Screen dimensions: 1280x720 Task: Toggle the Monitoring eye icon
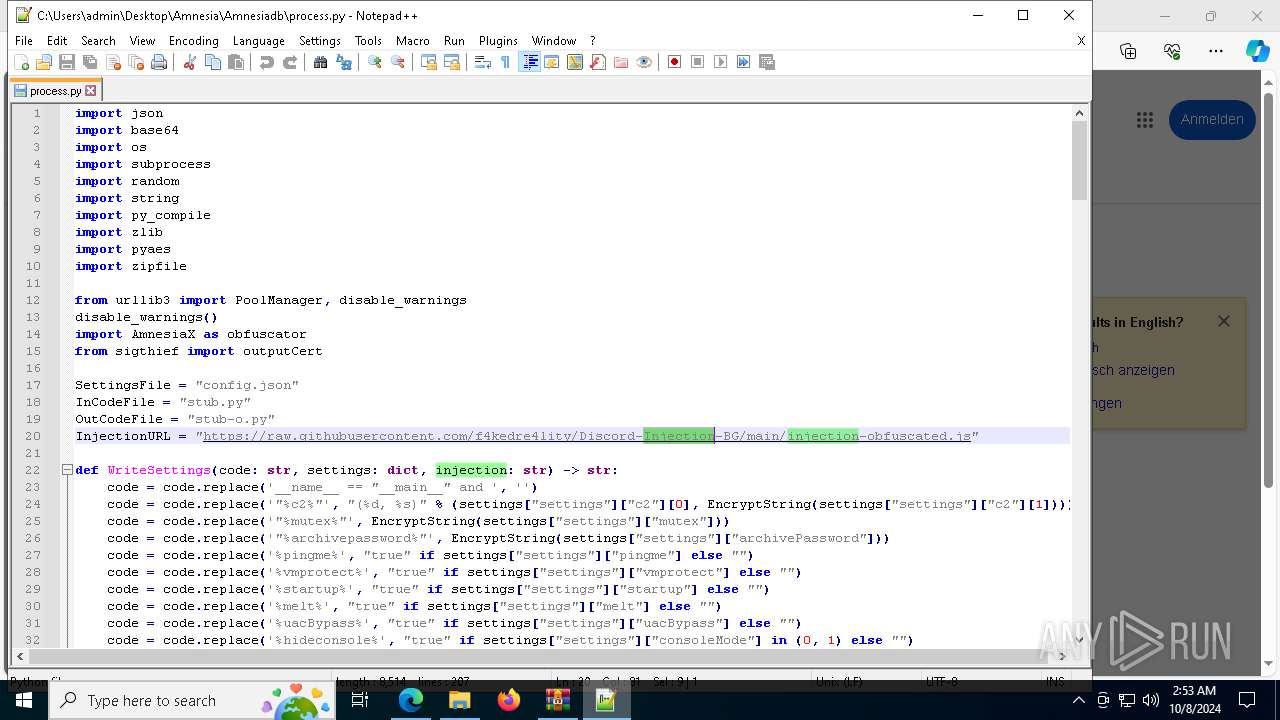click(644, 62)
